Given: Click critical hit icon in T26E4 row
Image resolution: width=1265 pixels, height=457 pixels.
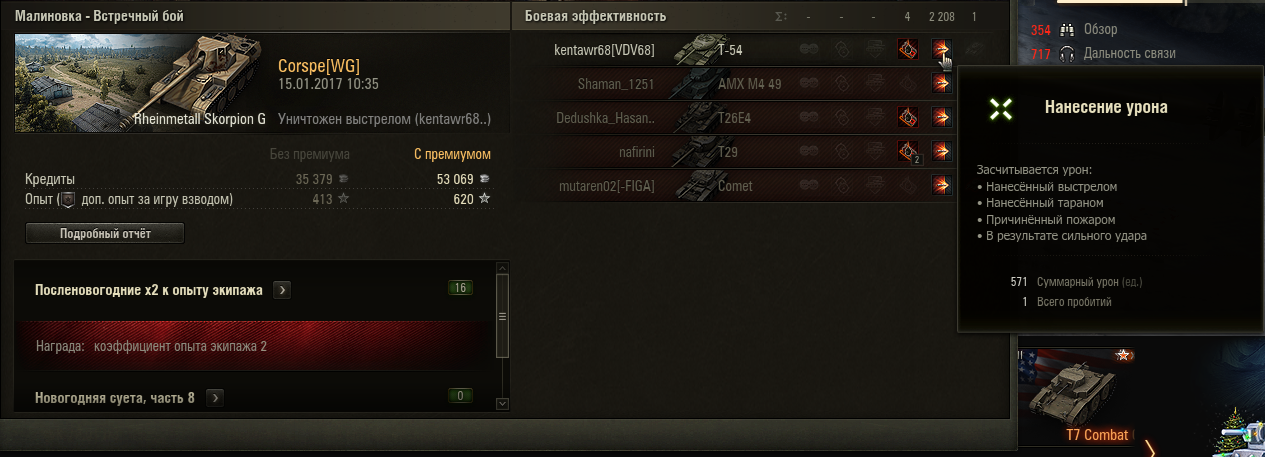Looking at the screenshot, I should [x=908, y=118].
